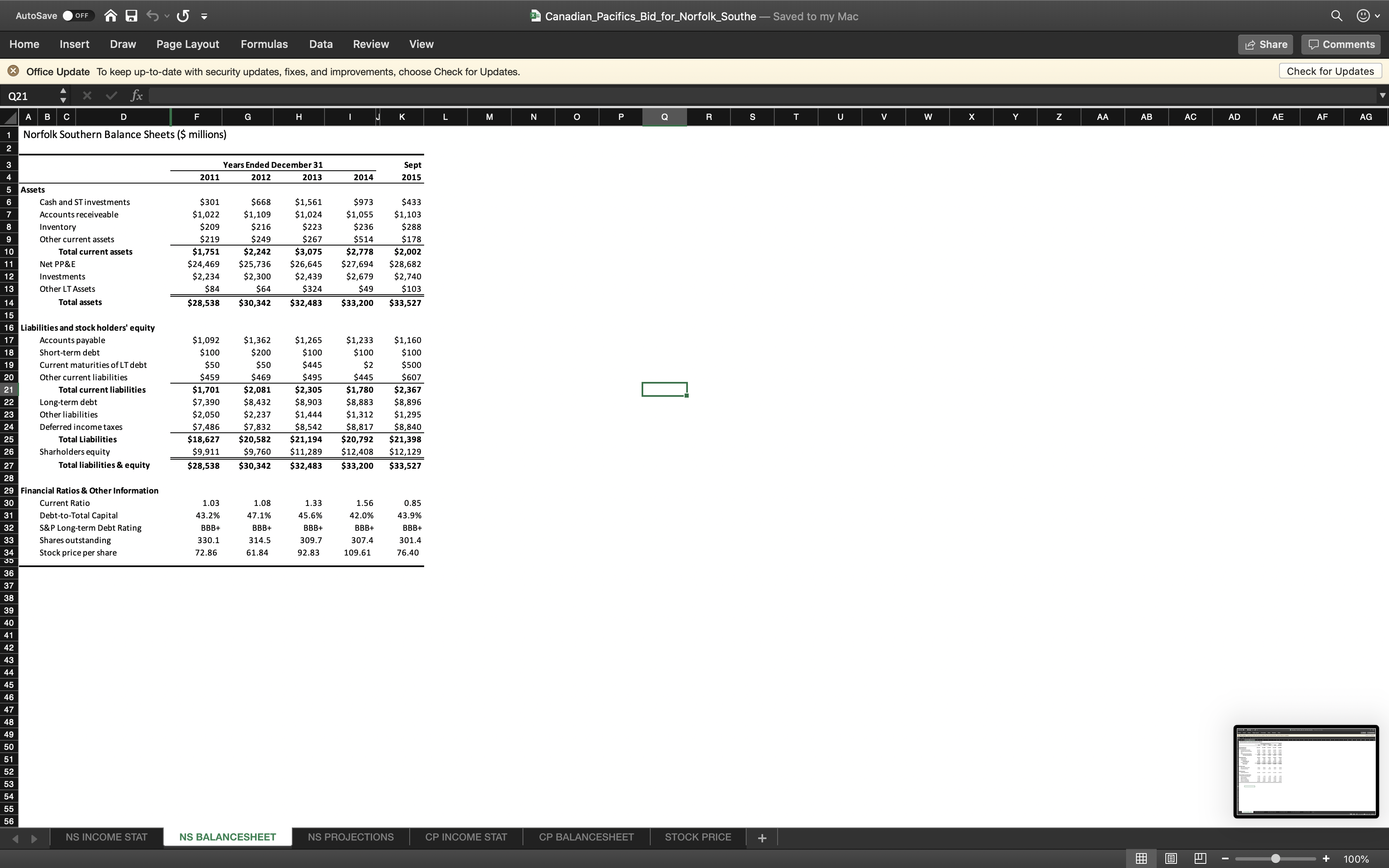
Task: Click the Home icon in title bar
Action: (111, 16)
